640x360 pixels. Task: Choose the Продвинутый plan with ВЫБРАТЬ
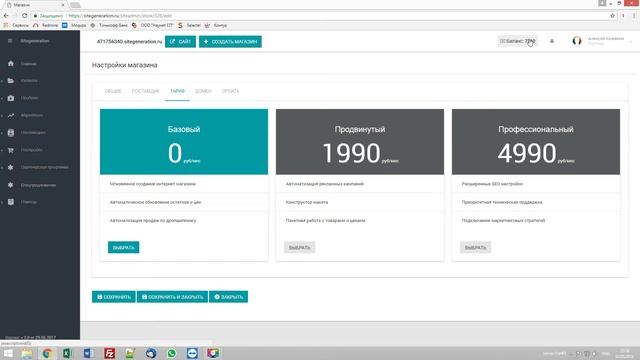pos(300,247)
